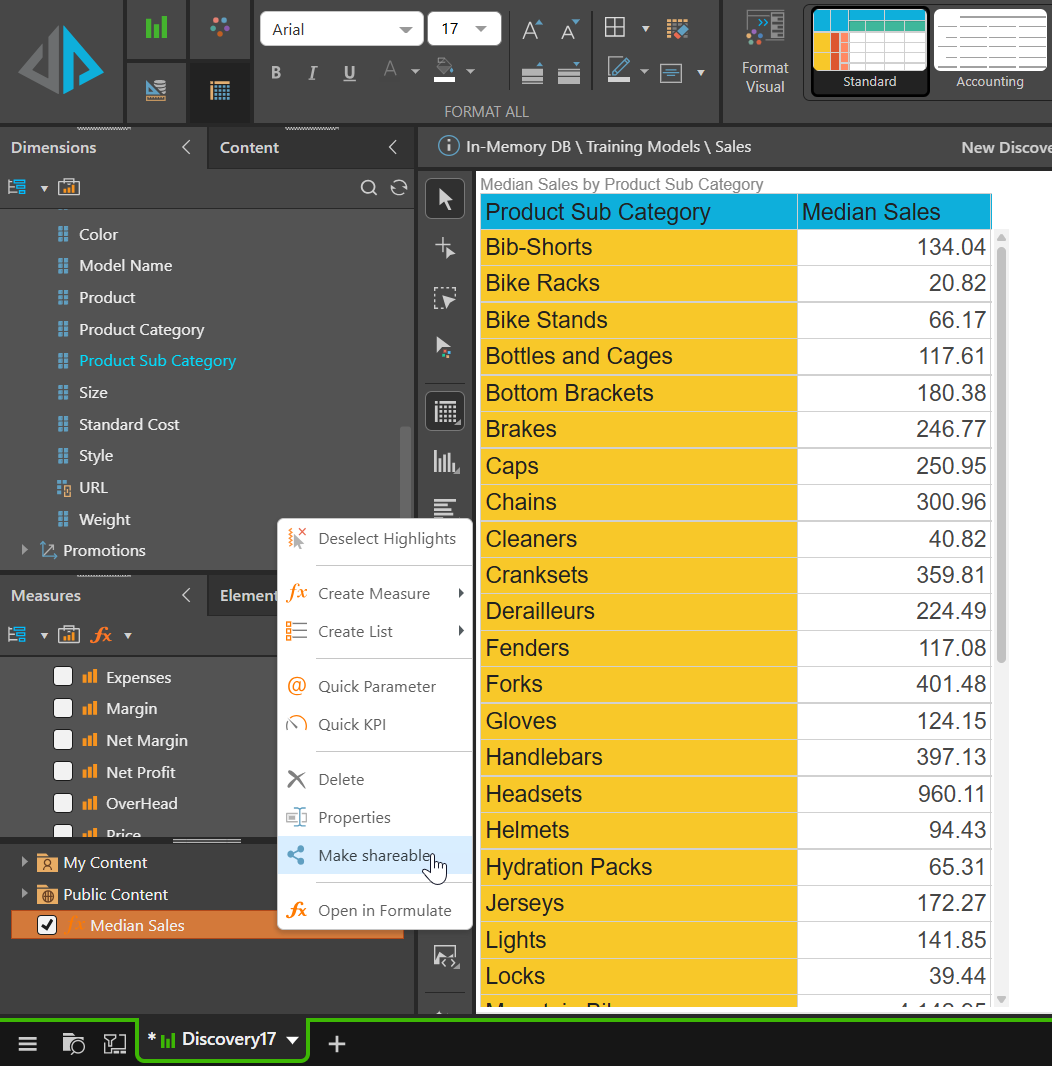Tick the Net Profit measure checkbox

click(x=63, y=772)
